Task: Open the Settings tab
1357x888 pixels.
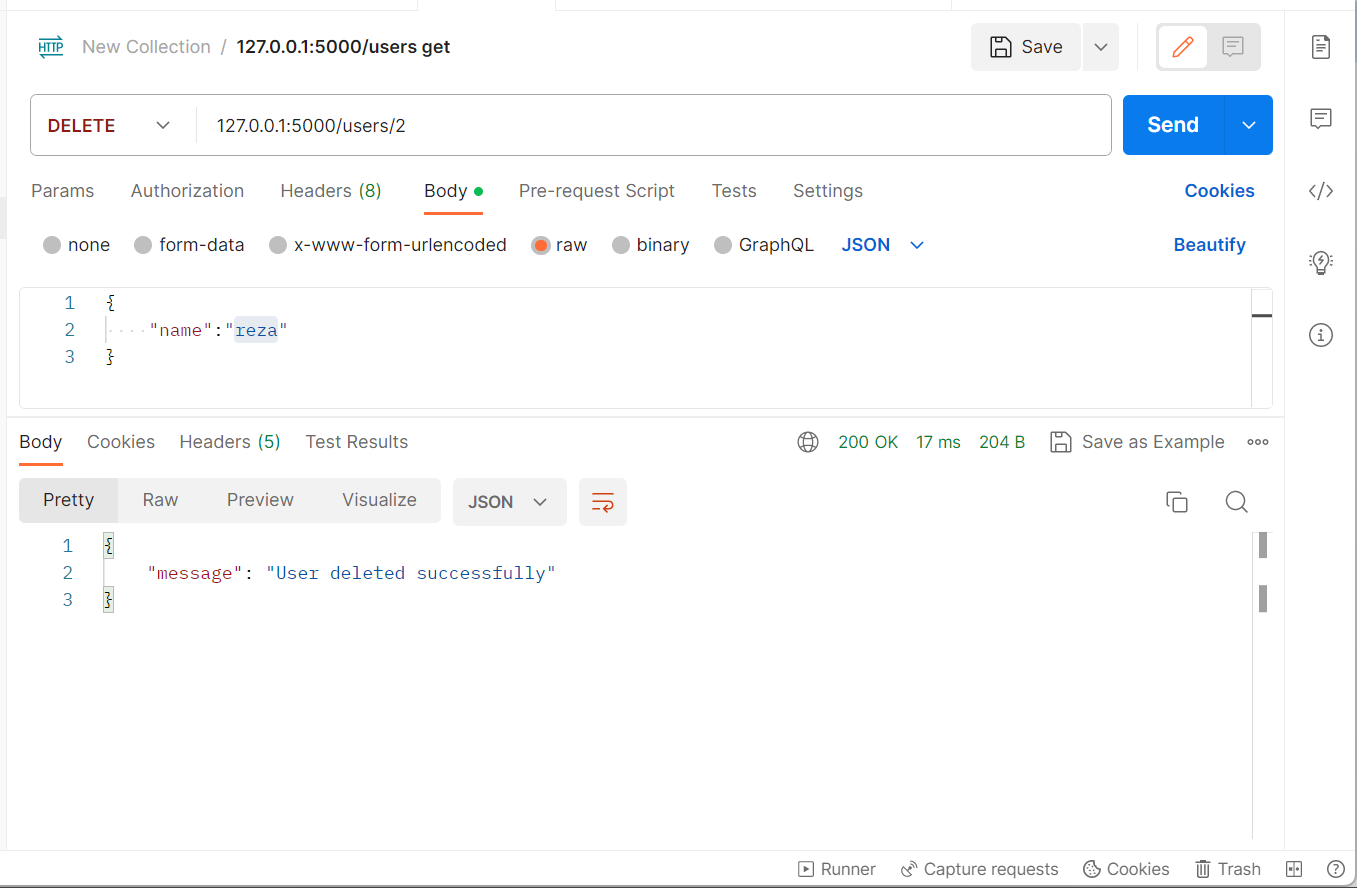Action: pos(828,191)
